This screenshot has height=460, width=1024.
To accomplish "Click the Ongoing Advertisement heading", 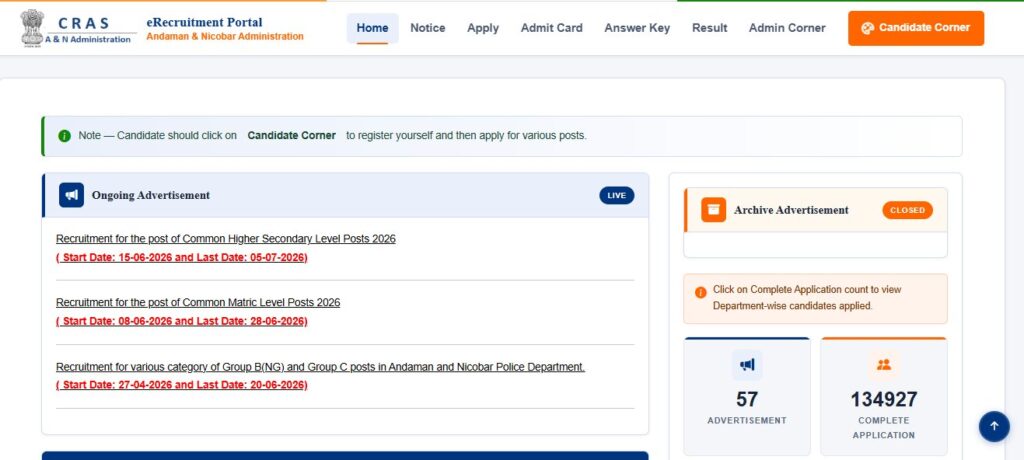I will 151,195.
